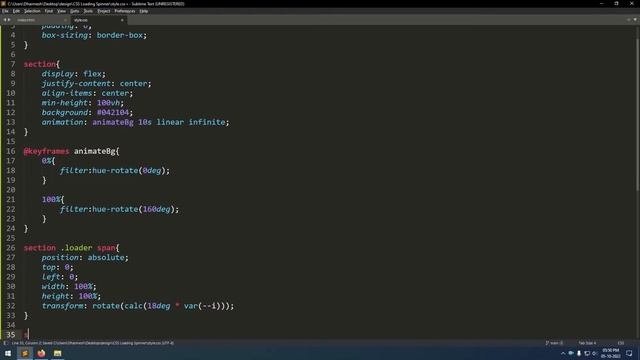Show hidden system tray icons
Image resolution: width=640 pixels, height=360 pixels.
563,353
